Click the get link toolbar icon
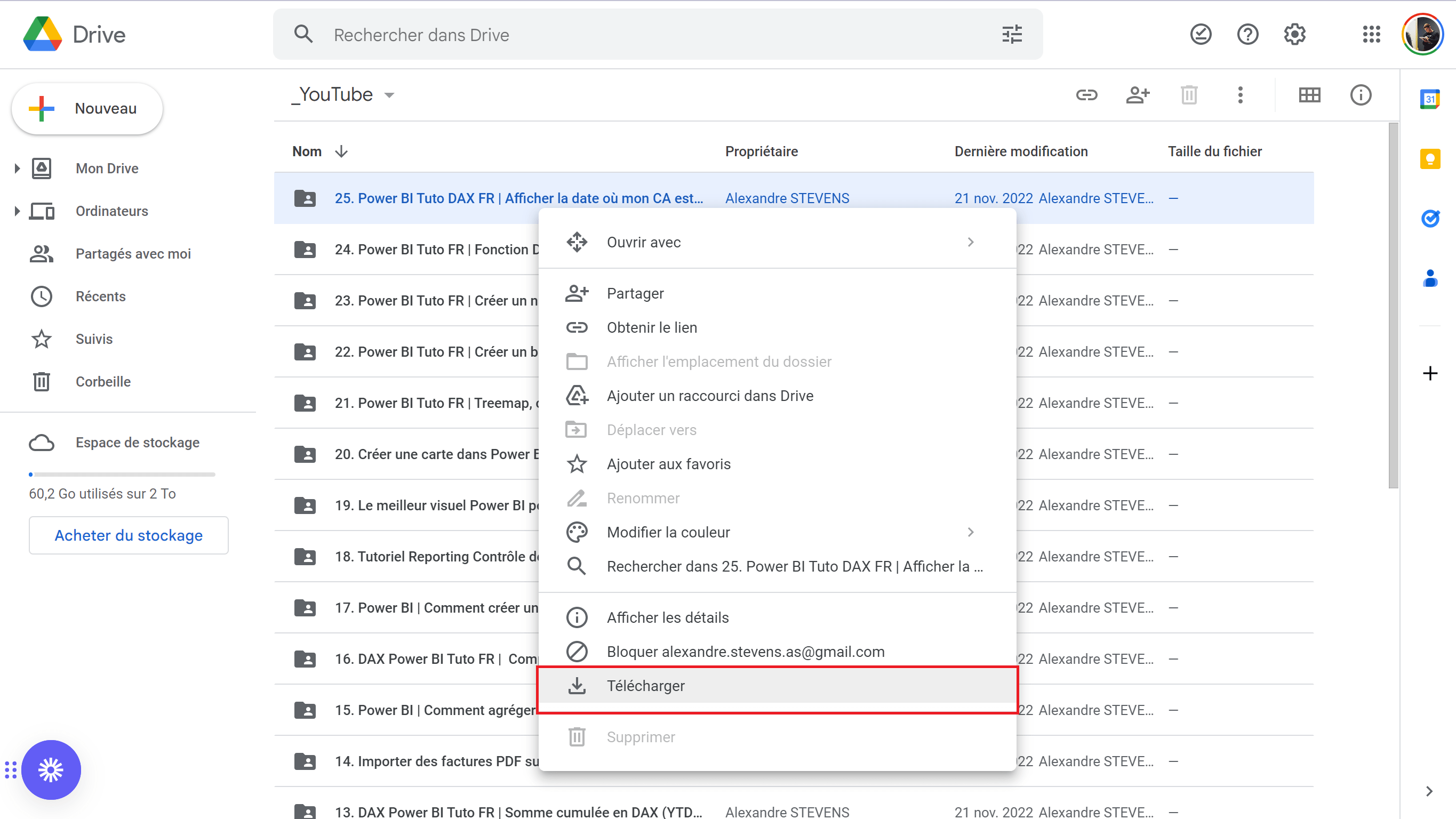Screen dimensions: 1456x819 coord(1086,95)
